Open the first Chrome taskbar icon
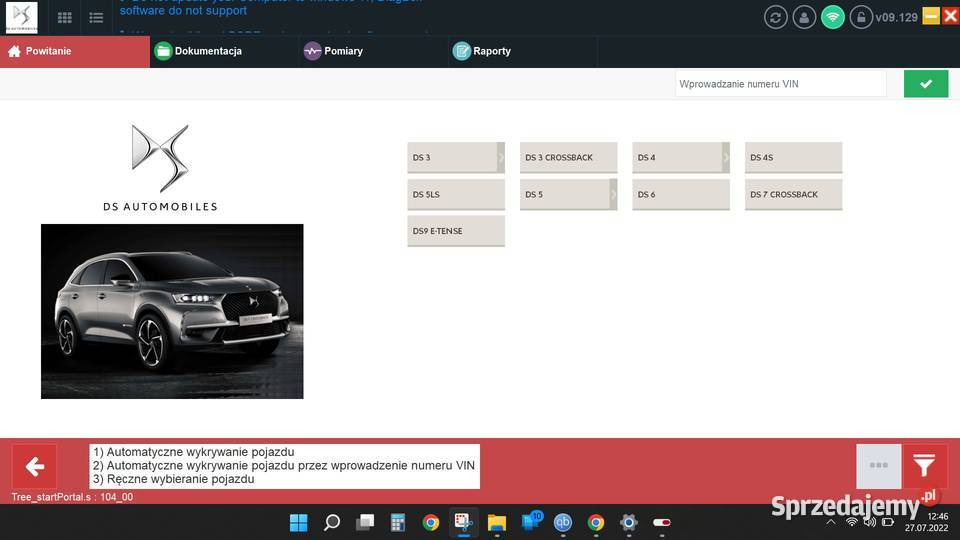960x540 pixels. point(431,522)
